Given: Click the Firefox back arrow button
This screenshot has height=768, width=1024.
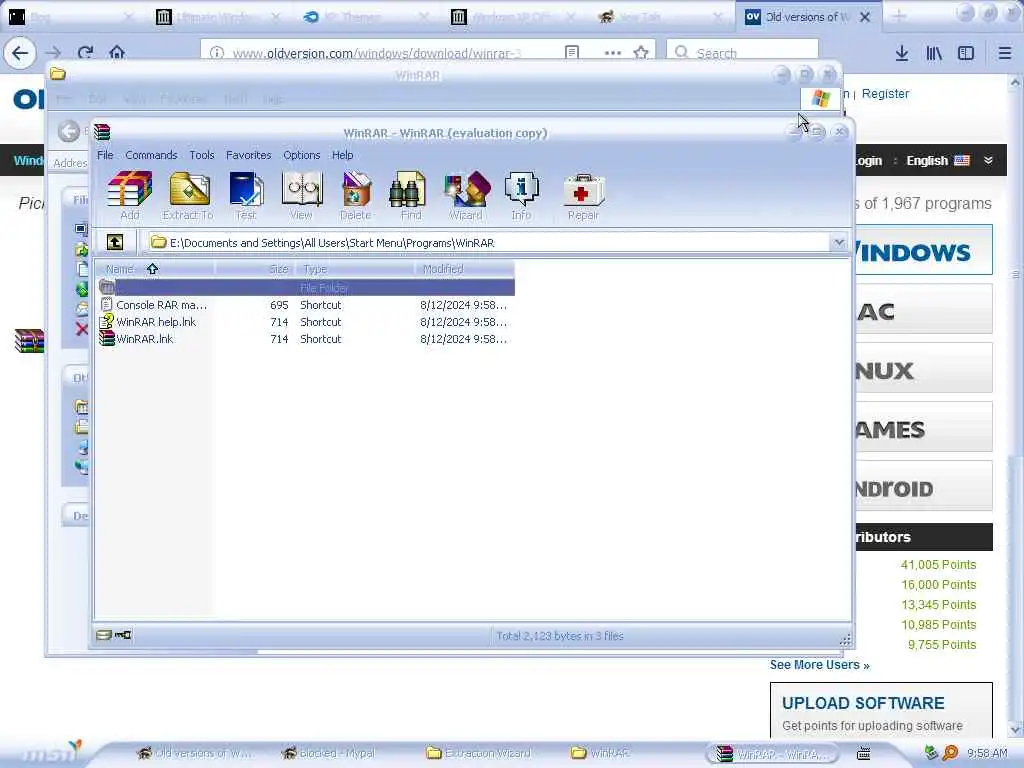Looking at the screenshot, I should 20,52.
